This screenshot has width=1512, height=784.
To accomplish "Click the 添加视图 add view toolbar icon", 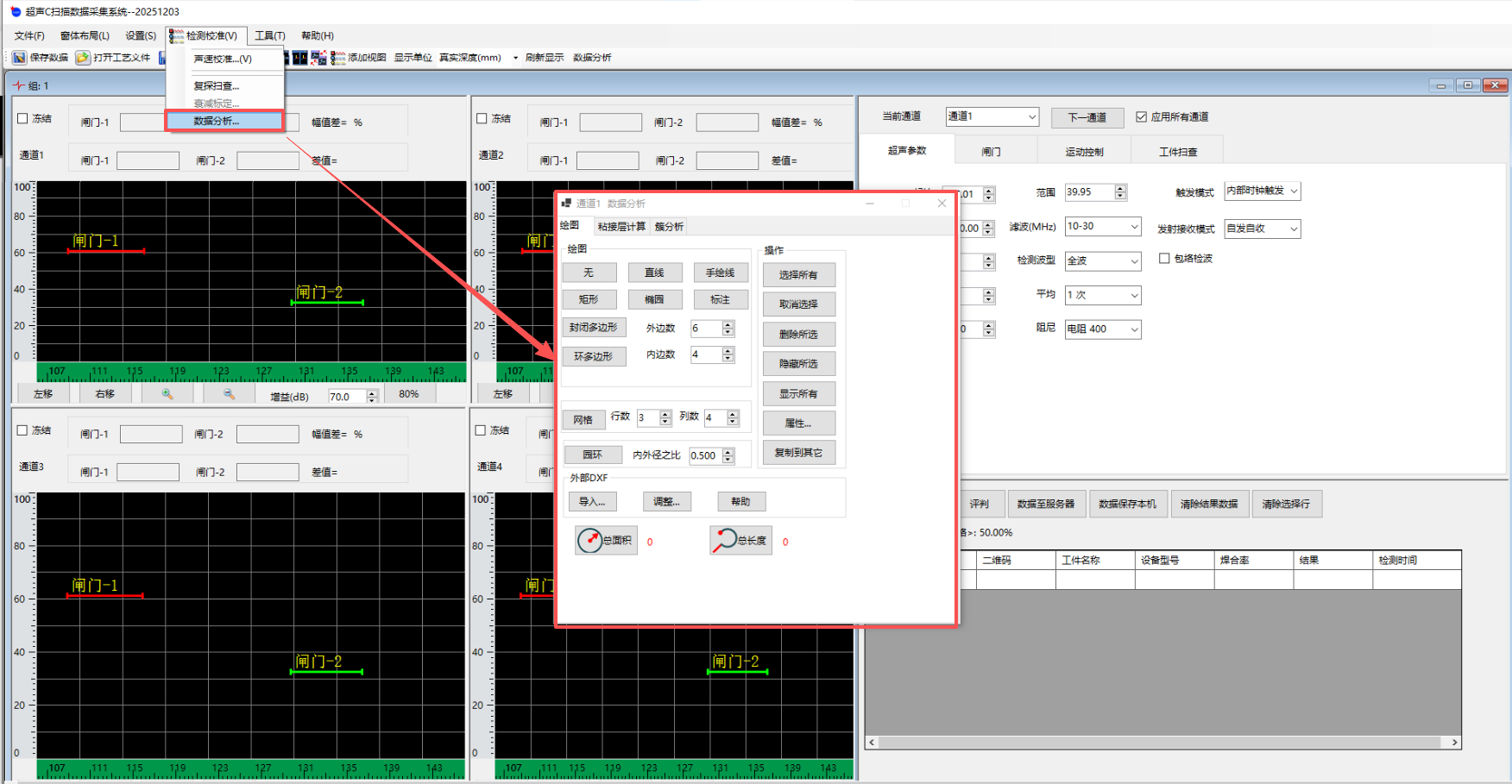I will coord(338,58).
